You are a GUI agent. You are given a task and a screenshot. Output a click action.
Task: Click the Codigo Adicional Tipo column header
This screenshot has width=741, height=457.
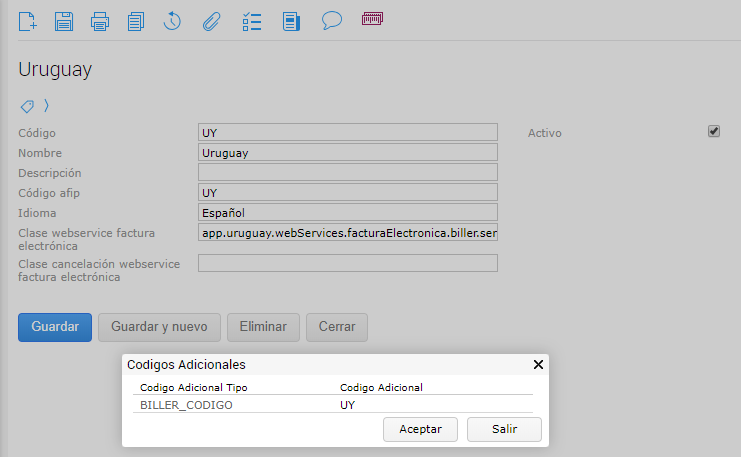click(194, 388)
